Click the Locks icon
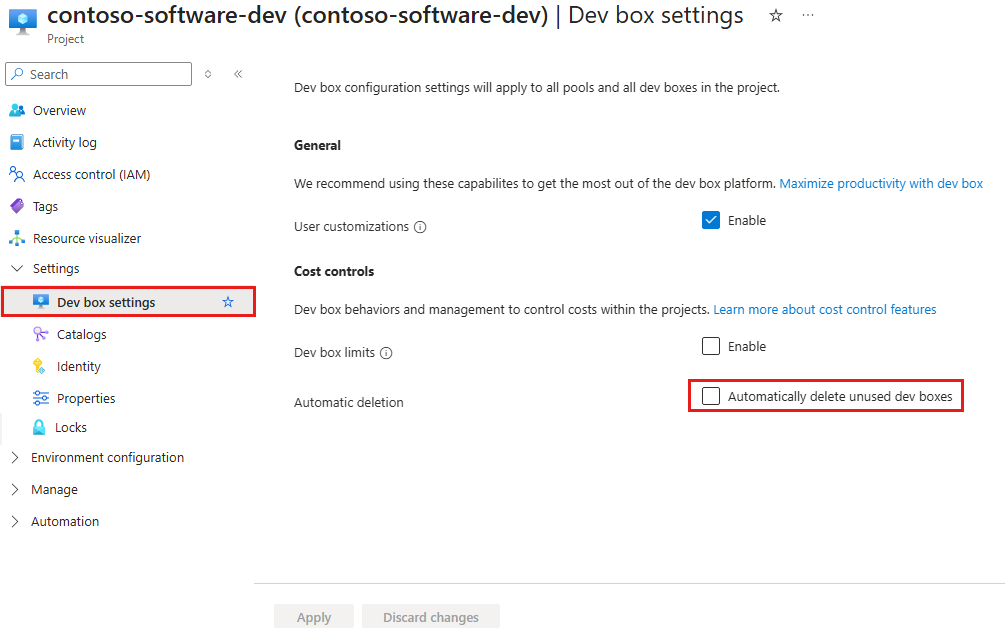The height and width of the screenshot is (634, 1005). (40, 427)
